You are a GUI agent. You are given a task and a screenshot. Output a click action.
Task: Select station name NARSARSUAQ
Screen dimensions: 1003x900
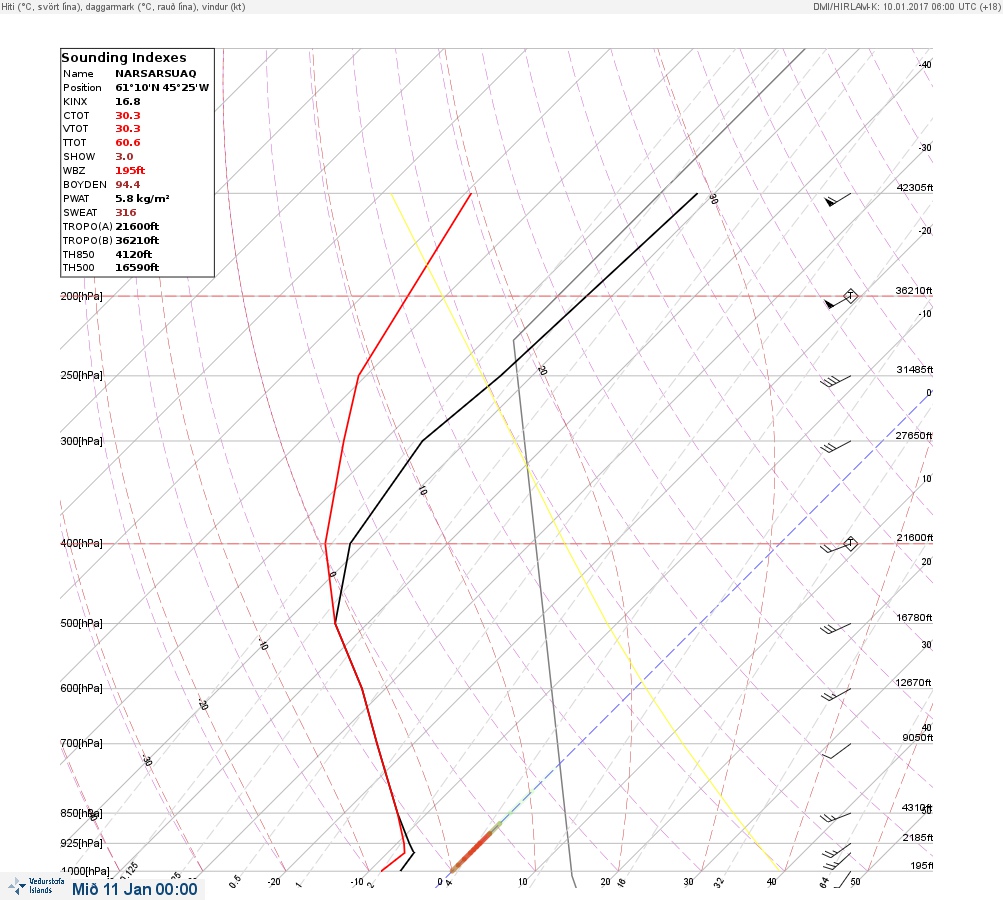(155, 74)
